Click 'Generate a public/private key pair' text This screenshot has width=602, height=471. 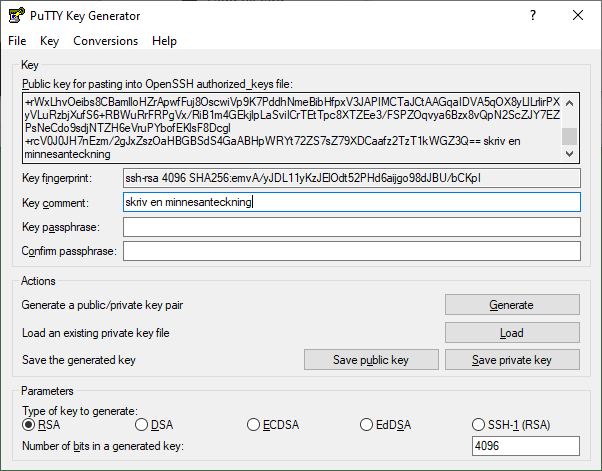click(x=102, y=305)
